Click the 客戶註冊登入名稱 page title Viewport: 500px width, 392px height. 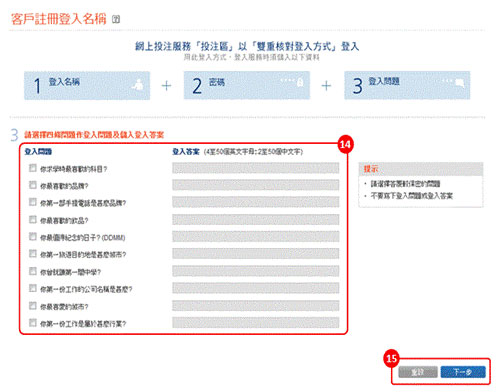tap(59, 19)
